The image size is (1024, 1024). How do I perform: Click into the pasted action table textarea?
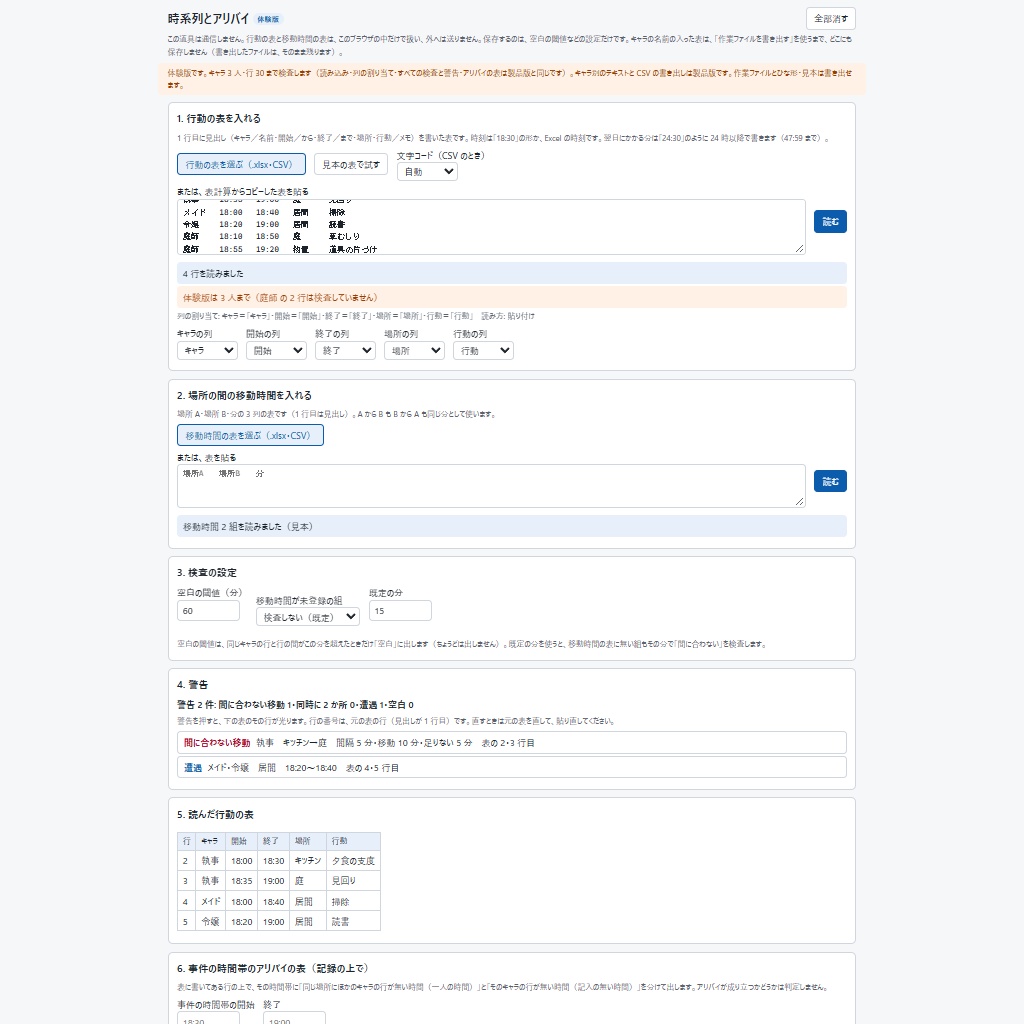tap(490, 227)
